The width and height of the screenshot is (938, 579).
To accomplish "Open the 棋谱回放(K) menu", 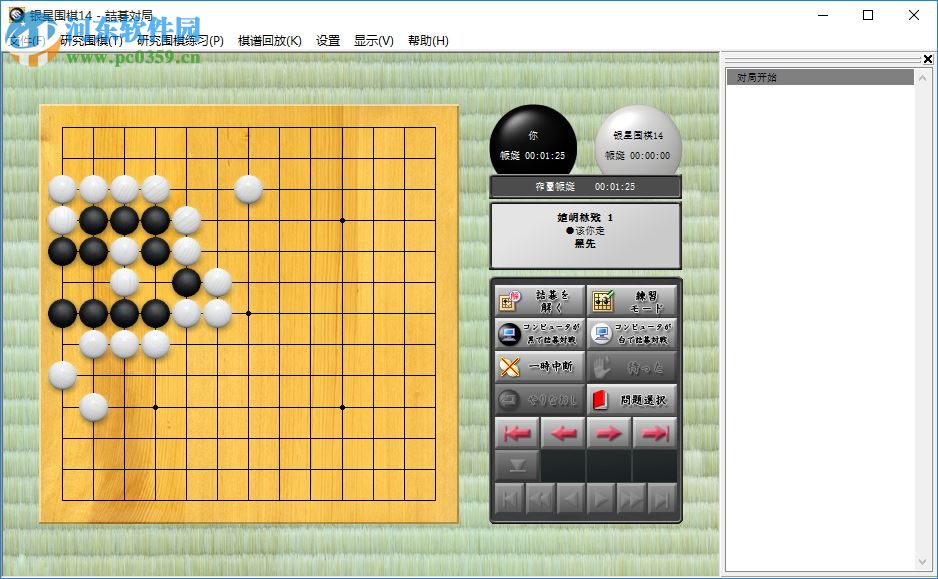I will [x=266, y=40].
